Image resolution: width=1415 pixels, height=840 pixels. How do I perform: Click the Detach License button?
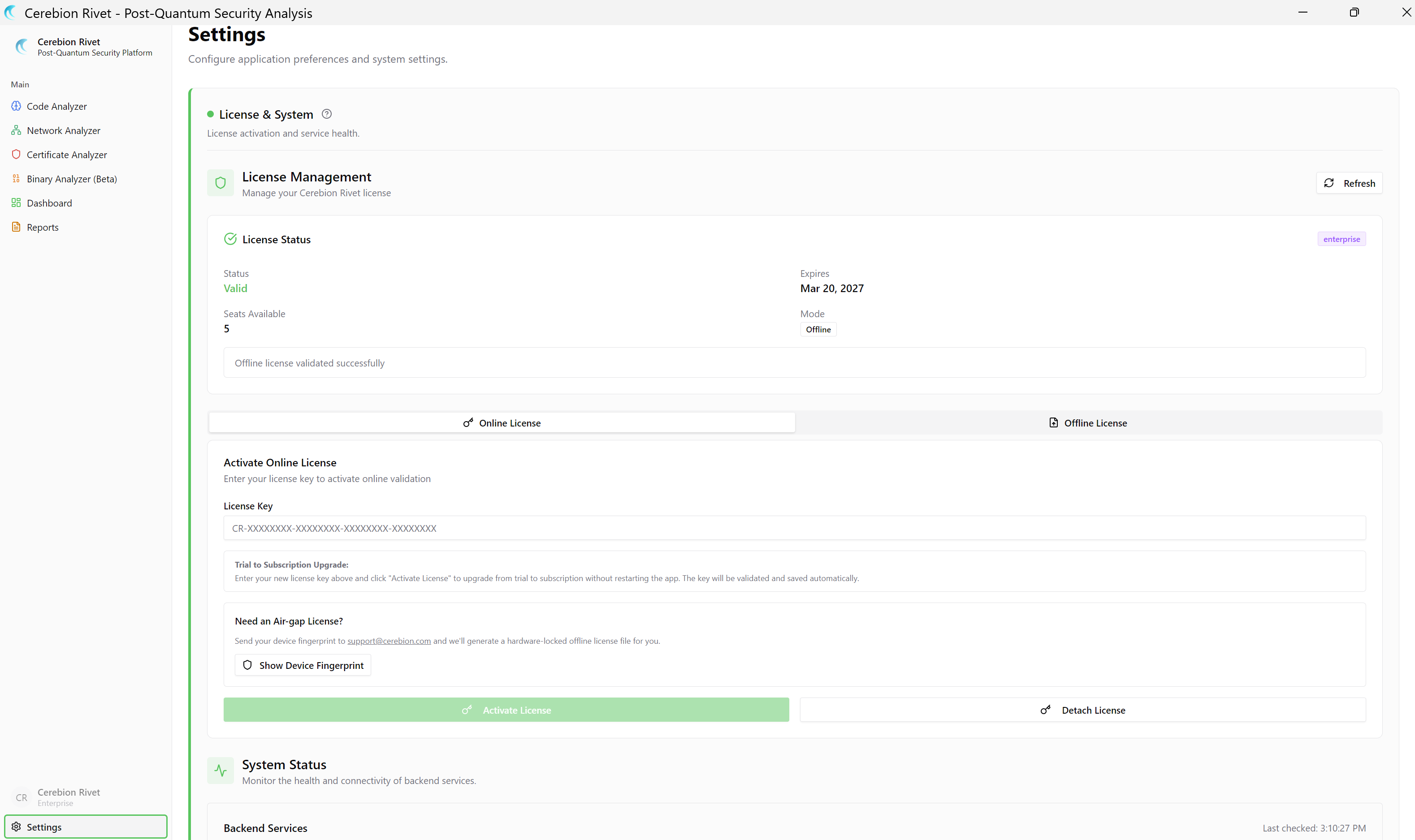pos(1082,710)
